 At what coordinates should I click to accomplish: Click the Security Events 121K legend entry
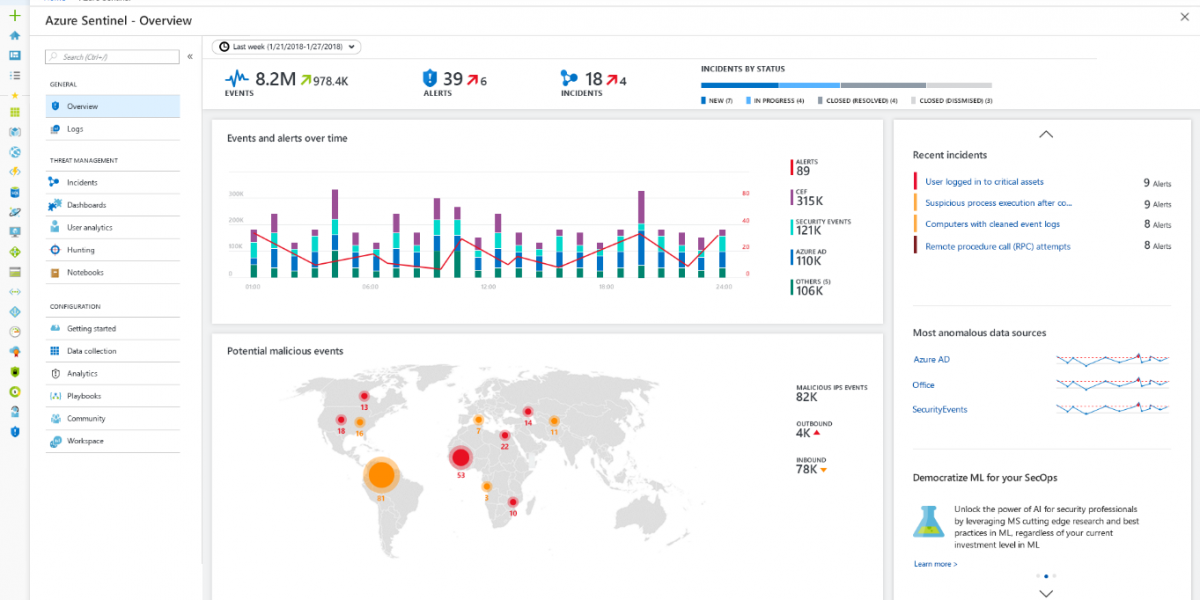coord(820,229)
